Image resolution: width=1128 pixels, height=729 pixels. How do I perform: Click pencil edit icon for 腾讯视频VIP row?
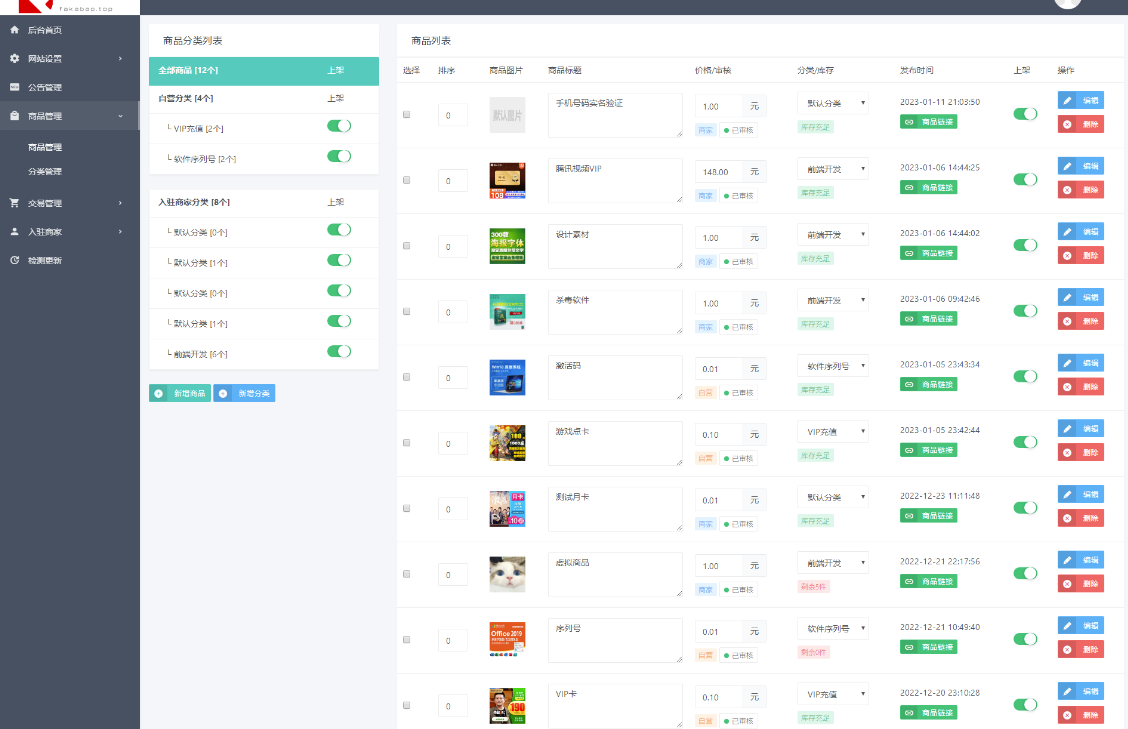(1067, 166)
